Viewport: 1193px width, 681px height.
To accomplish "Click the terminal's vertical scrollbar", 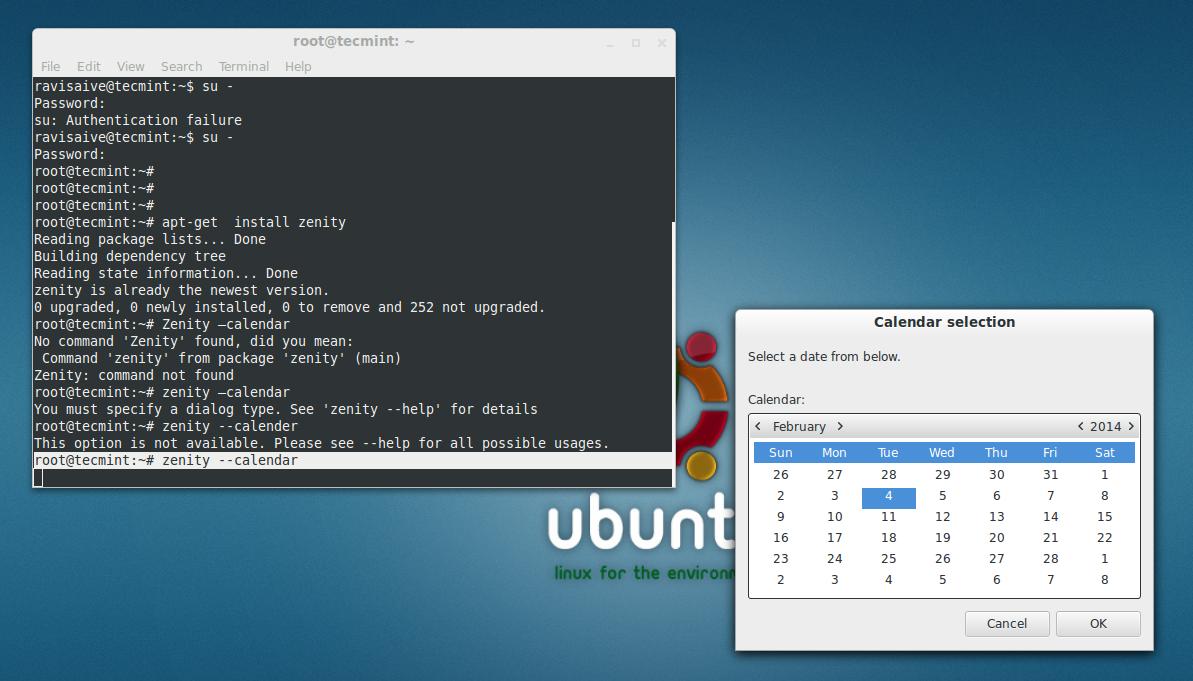I will (x=672, y=350).
